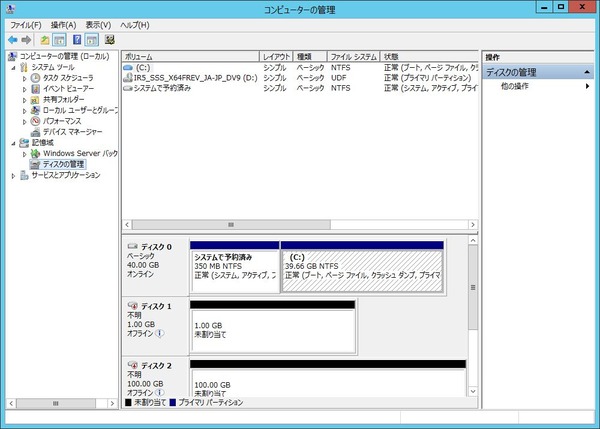Viewport: 600px width, 429px height.
Task: Click the DVD drive icon for IRS_SSS volume
Action: click(x=128, y=78)
